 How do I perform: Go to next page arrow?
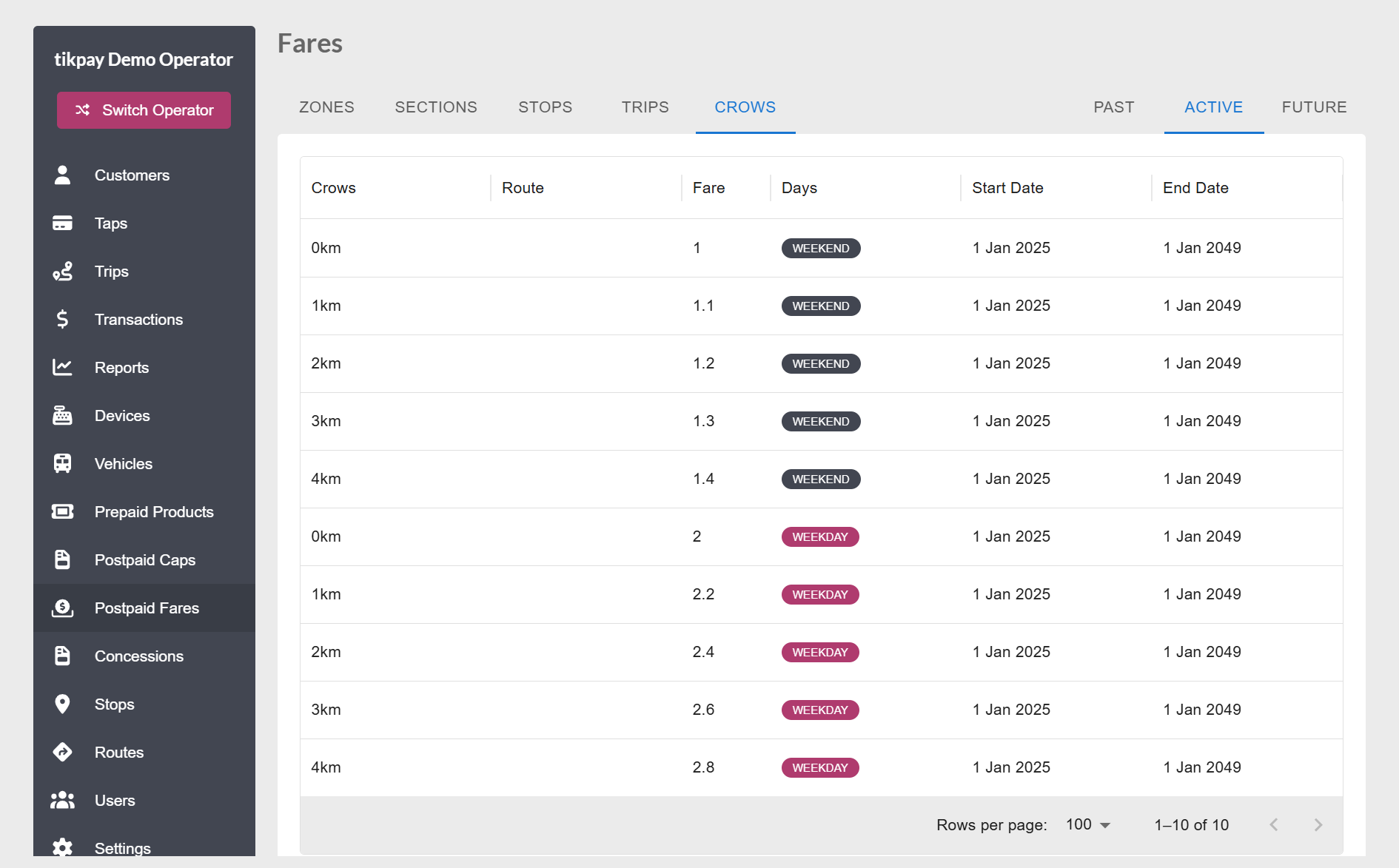[x=1318, y=824]
